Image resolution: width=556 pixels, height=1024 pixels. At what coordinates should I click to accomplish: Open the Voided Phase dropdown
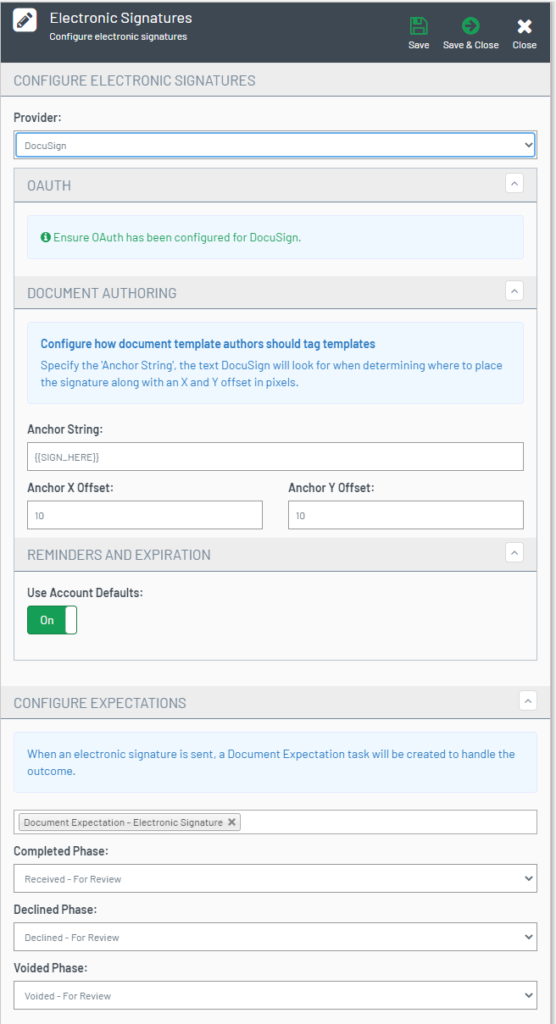pos(275,996)
